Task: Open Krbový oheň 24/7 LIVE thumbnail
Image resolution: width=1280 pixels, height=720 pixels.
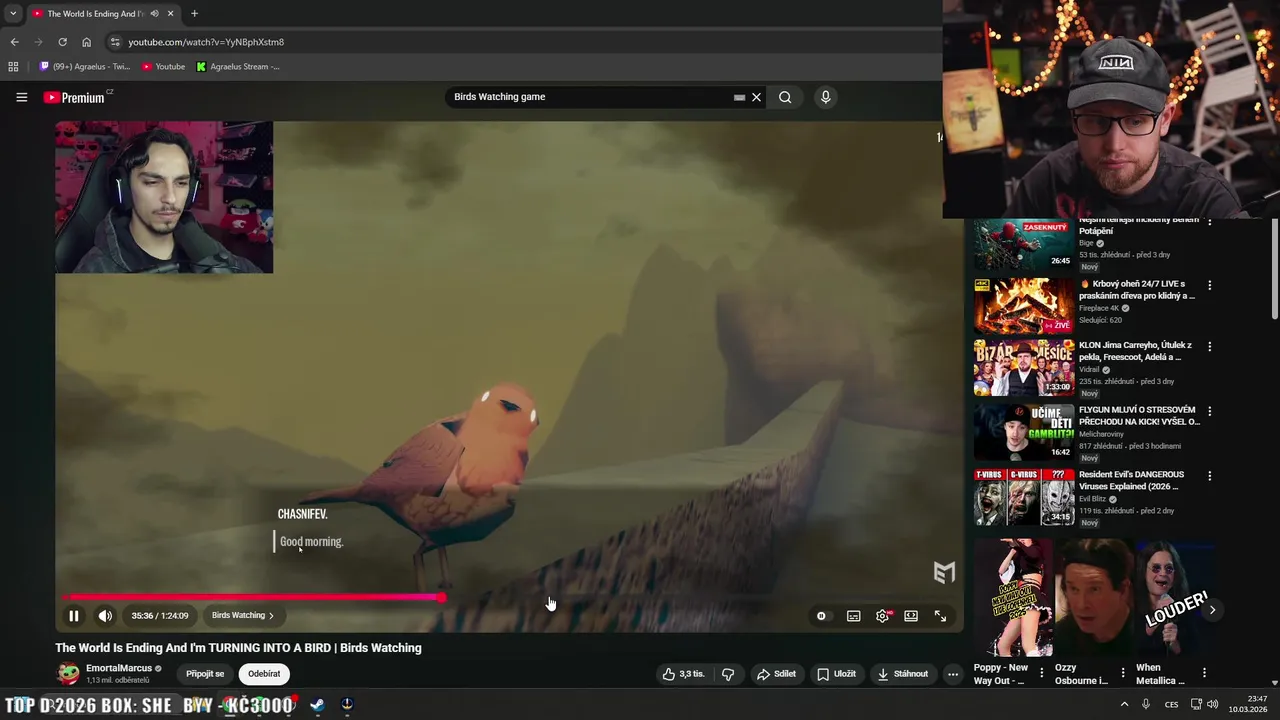Action: click(1024, 306)
